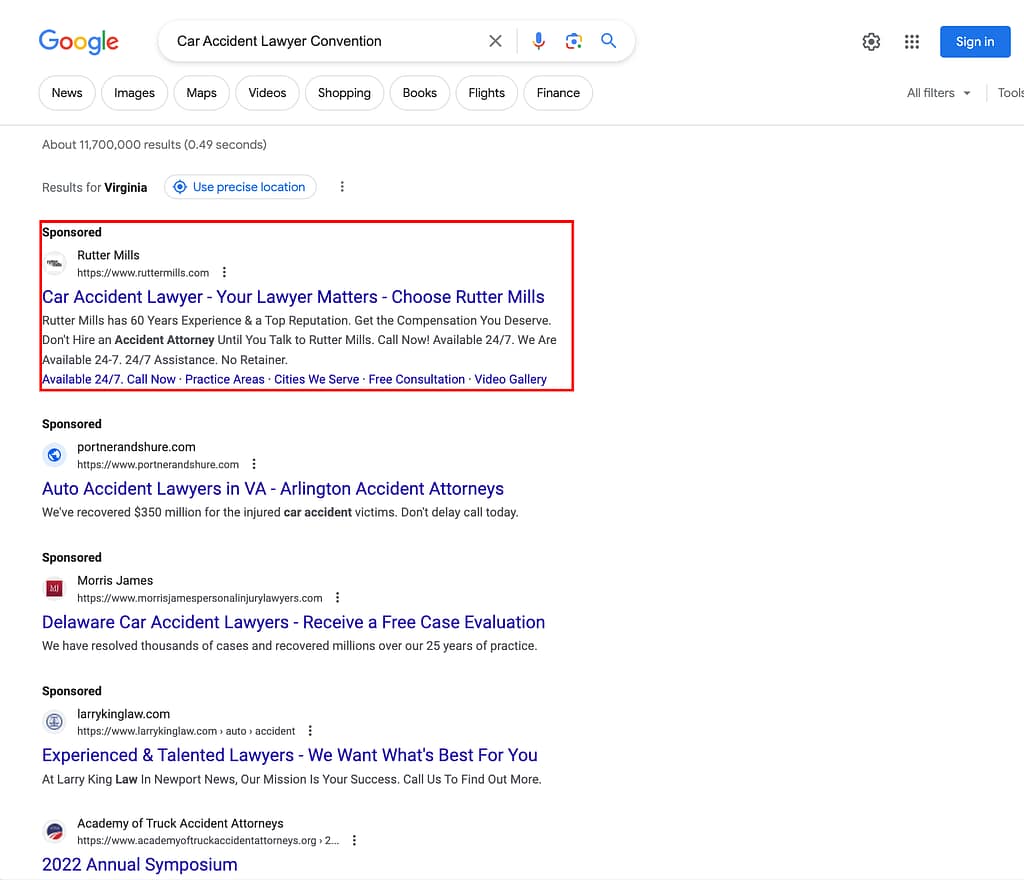Switch to the Flights tab
Viewport: 1024px width, 880px height.
[x=487, y=93]
